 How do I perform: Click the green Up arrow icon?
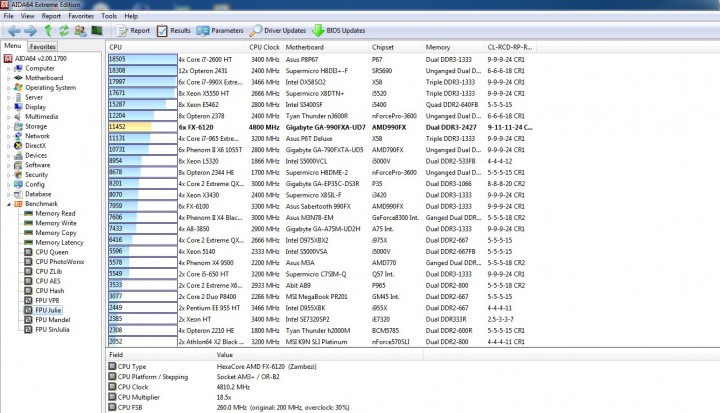48,31
